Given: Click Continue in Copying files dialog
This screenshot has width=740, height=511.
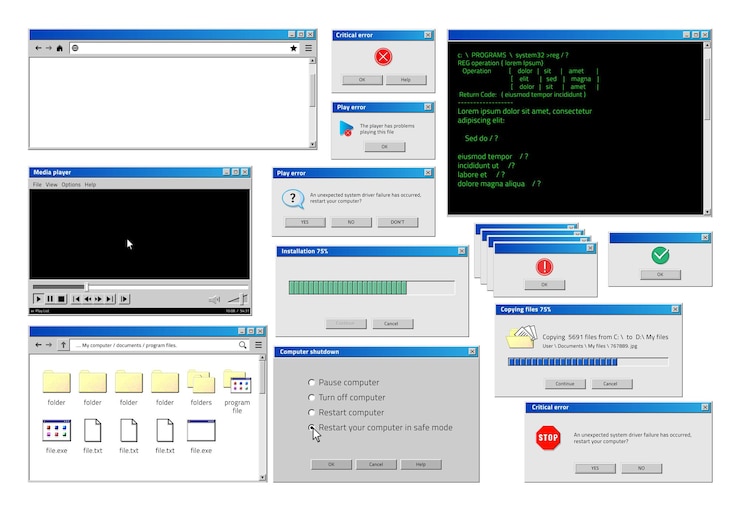Looking at the screenshot, I should point(565,384).
